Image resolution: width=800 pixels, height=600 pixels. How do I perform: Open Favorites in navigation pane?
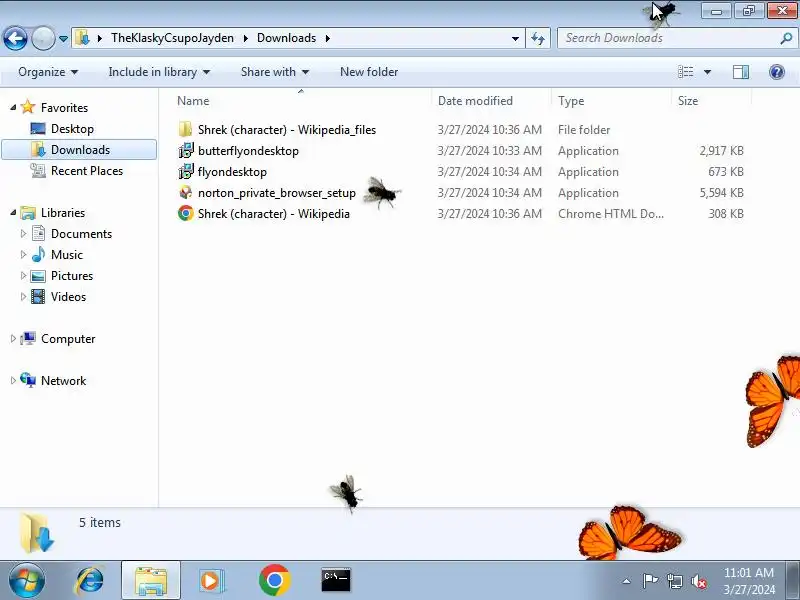tap(64, 108)
